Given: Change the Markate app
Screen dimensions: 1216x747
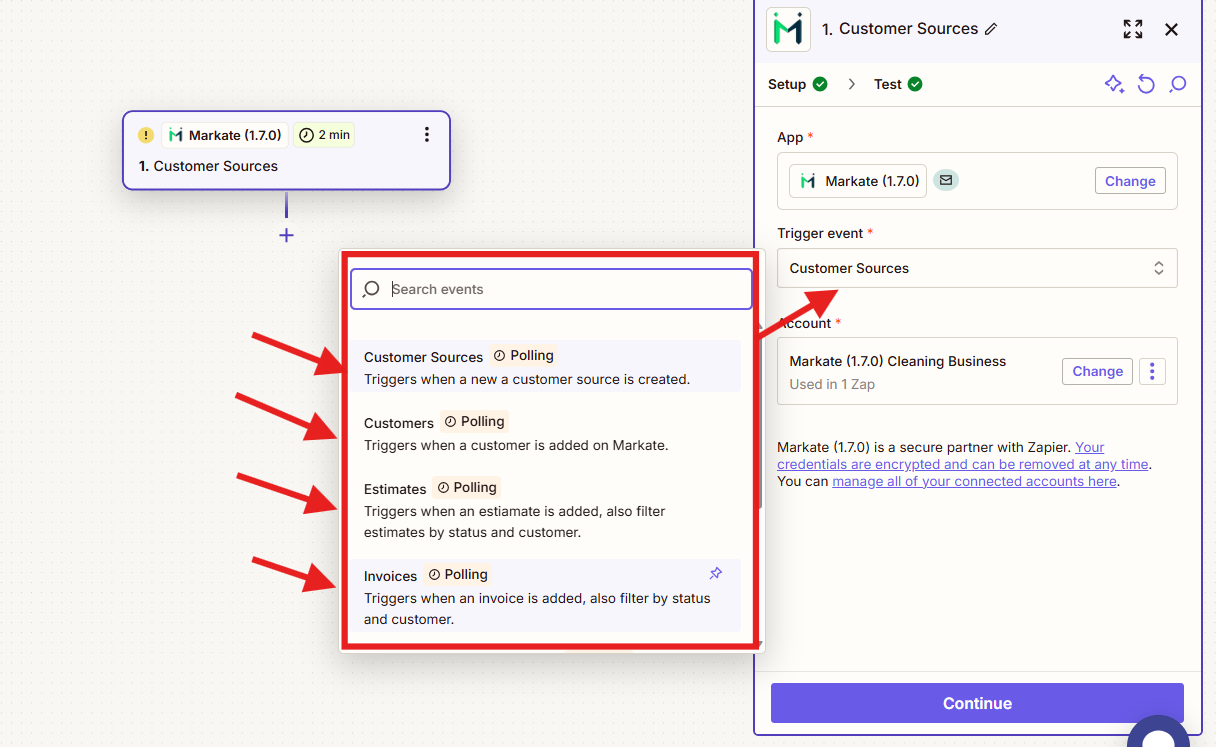Looking at the screenshot, I should 1130,181.
